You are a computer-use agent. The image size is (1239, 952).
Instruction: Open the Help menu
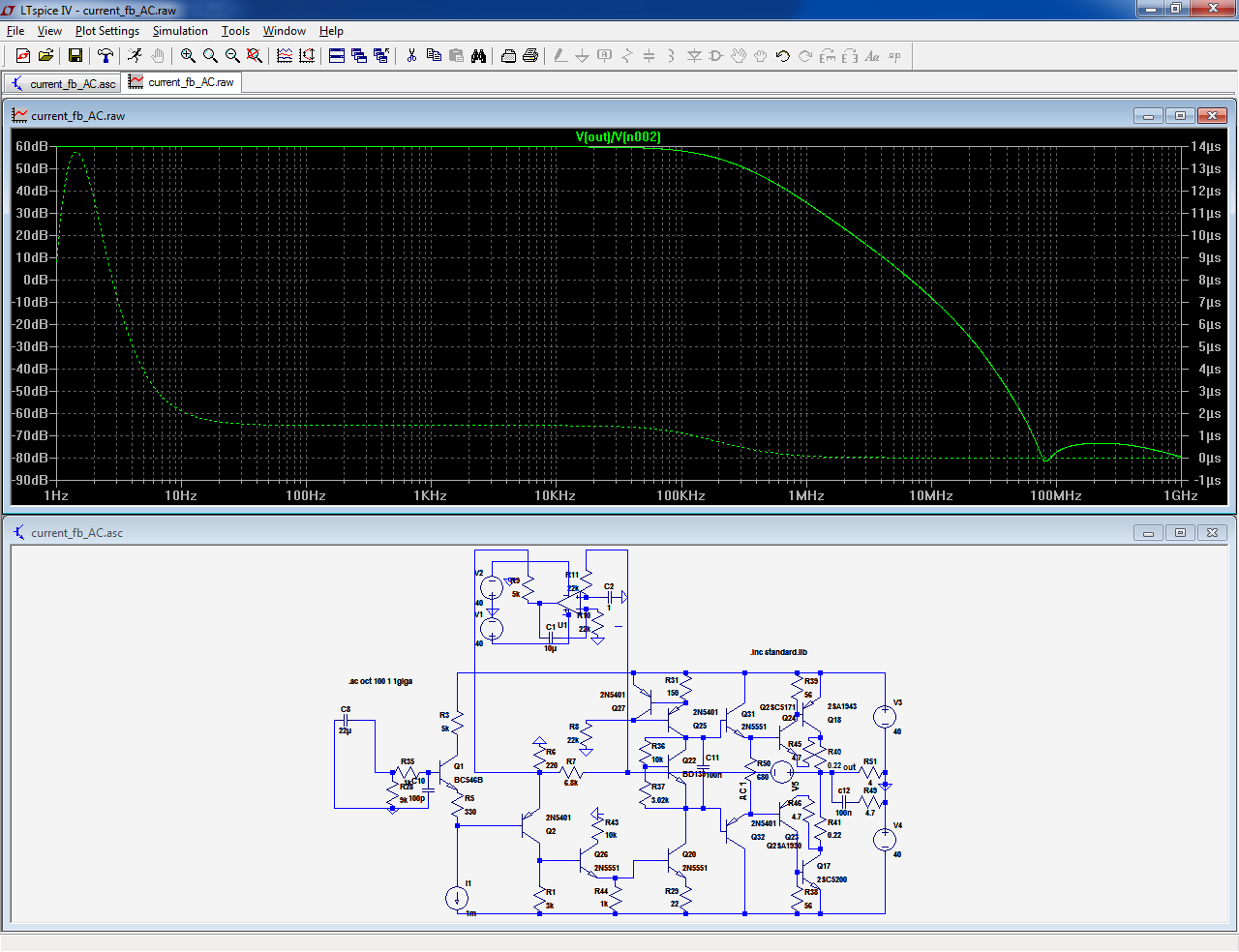[x=331, y=31]
